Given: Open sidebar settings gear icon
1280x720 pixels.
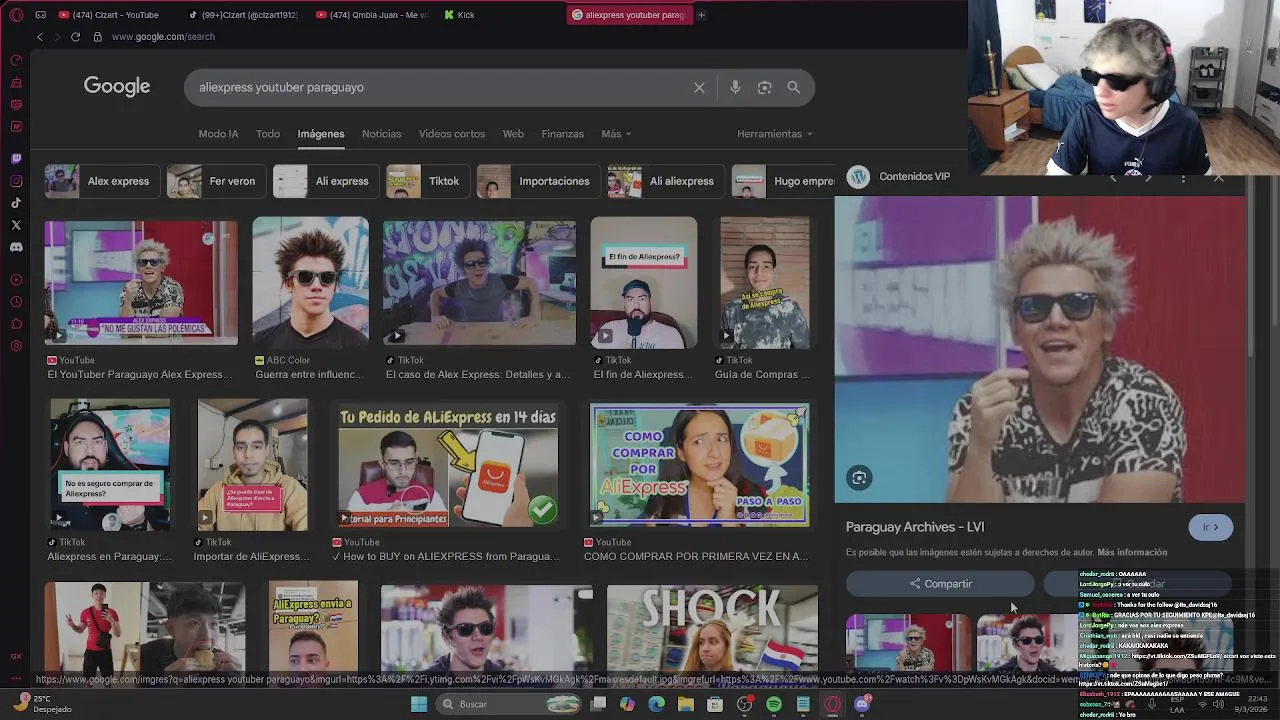Looking at the screenshot, I should tap(16, 346).
